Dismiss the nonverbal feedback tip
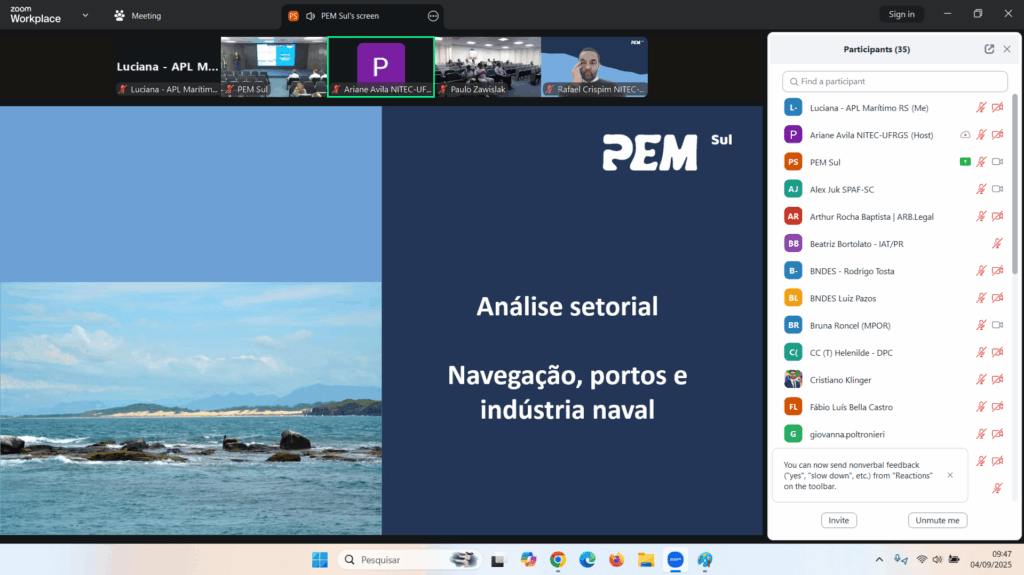 pos(950,475)
